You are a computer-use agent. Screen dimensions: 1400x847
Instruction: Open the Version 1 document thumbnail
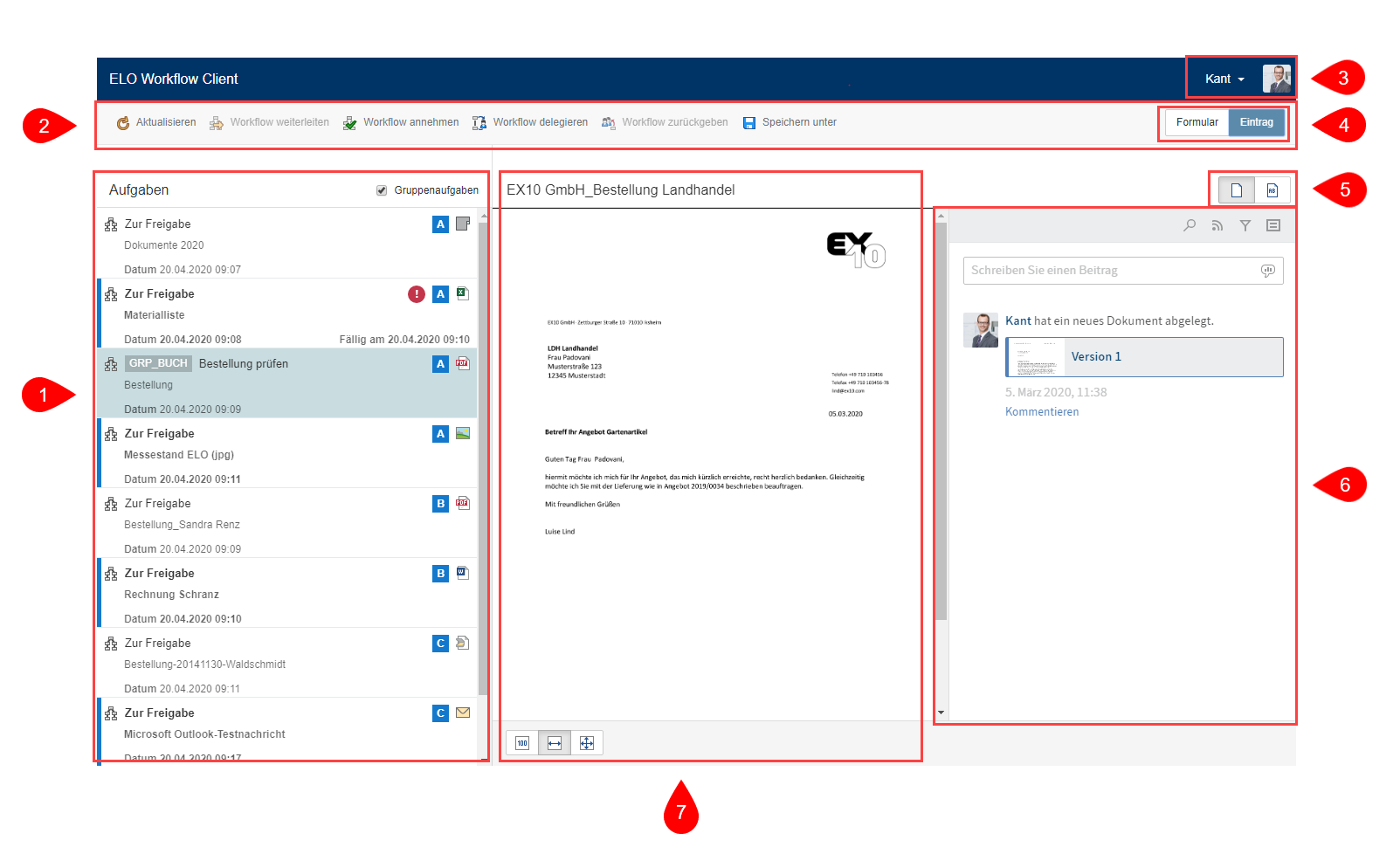pyautogui.click(x=1036, y=357)
